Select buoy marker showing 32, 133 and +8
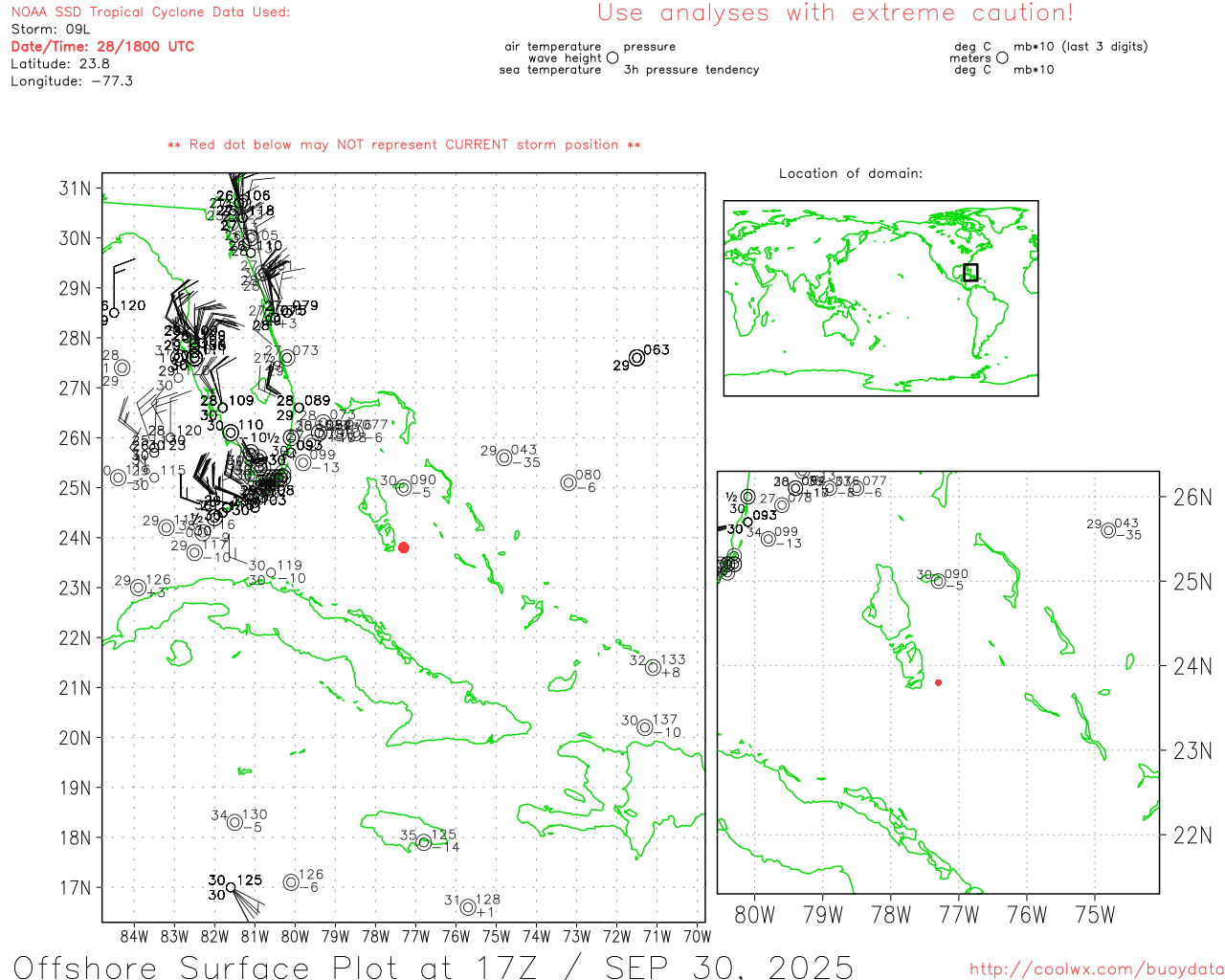The image size is (1225, 980). tap(653, 667)
